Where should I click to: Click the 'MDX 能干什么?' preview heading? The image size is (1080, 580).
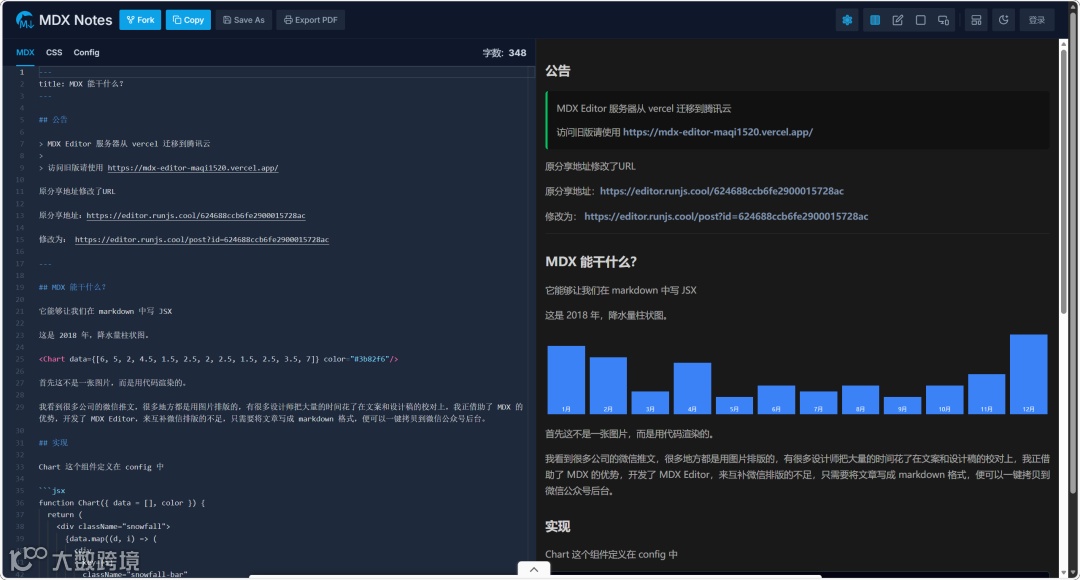[x=591, y=262]
